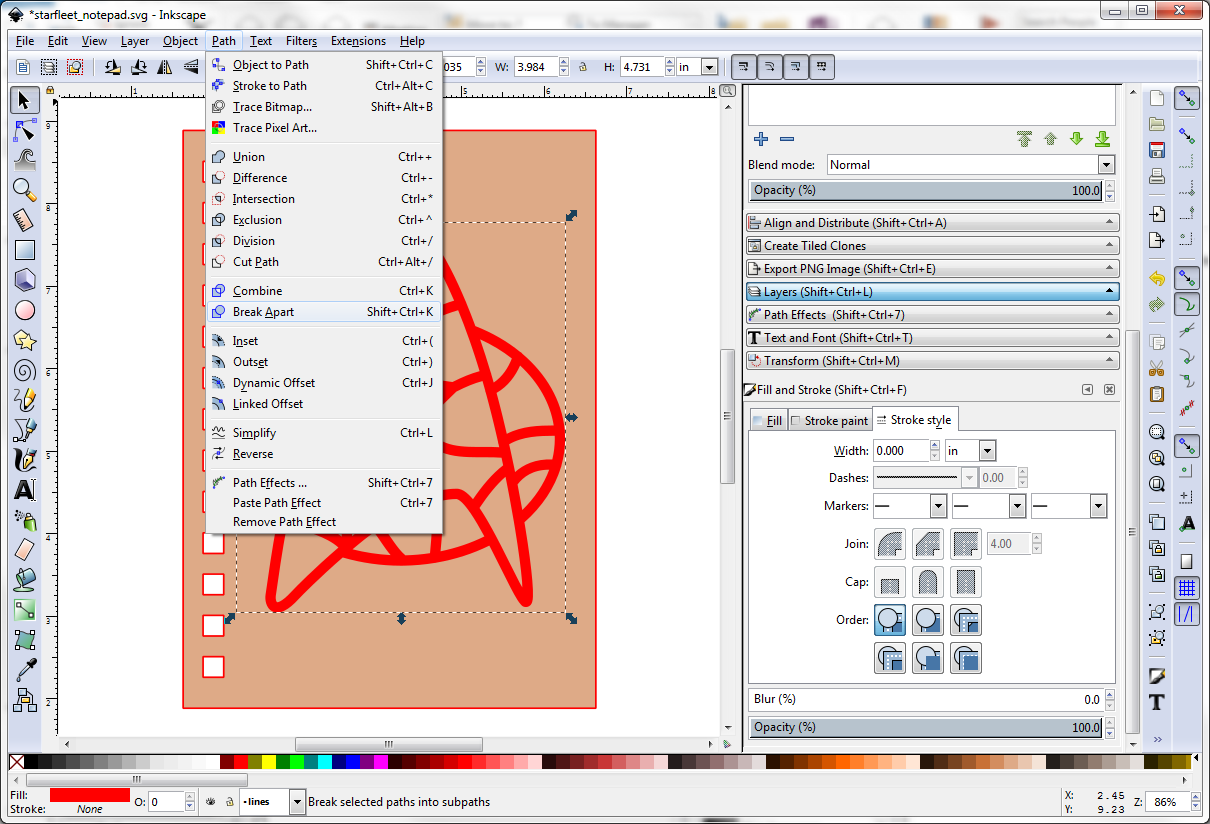Screen dimensions: 1210x824
Task: Select the Eraser tool
Action: click(x=25, y=550)
